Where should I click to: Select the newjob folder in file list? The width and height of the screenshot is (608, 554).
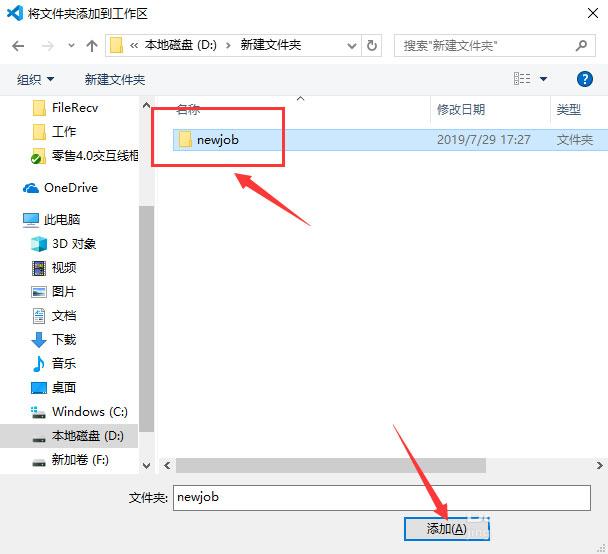coord(218,140)
